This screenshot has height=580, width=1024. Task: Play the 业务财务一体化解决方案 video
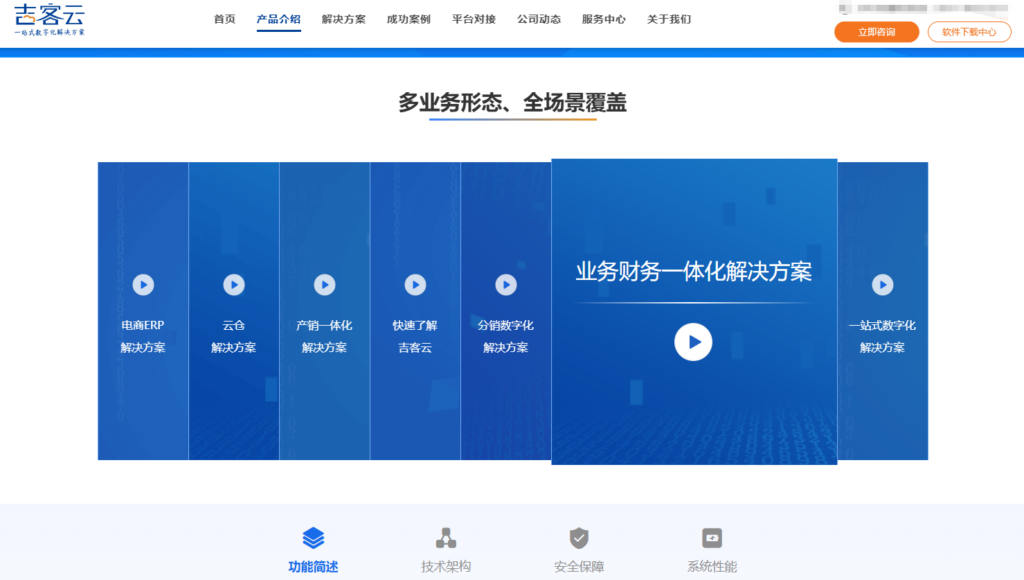point(693,342)
